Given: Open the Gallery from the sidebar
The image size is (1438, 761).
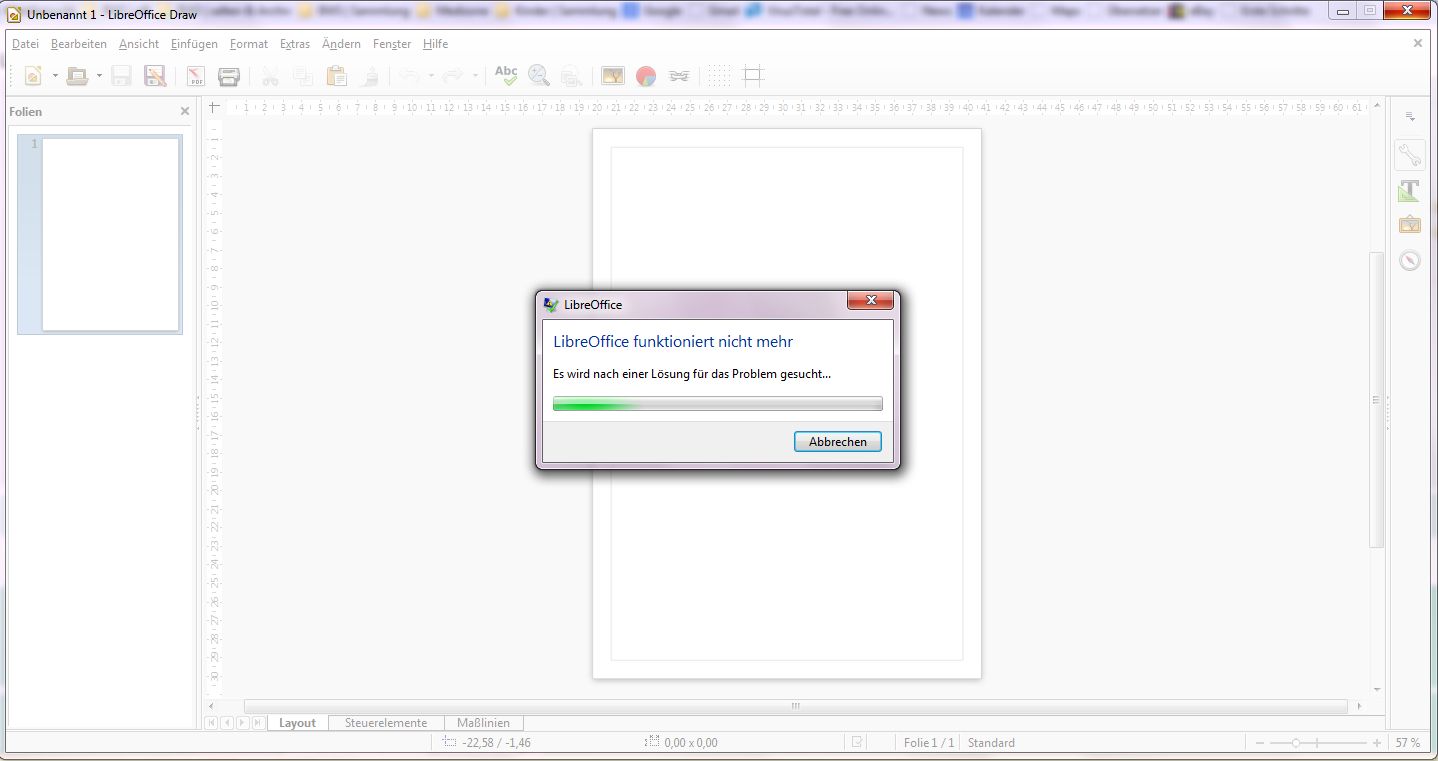Looking at the screenshot, I should pyautogui.click(x=1409, y=225).
